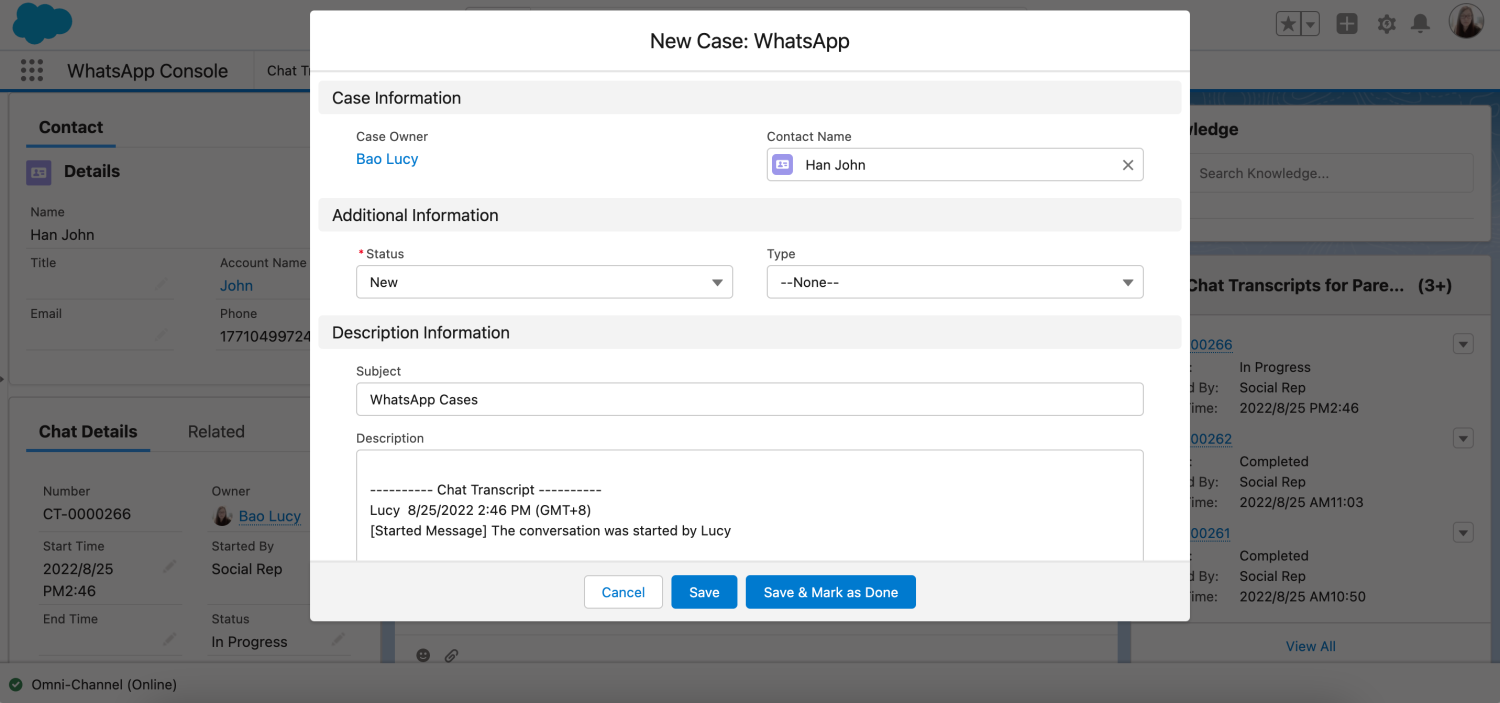Viewport: 1500px width, 703px height.
Task: Open the Type dropdown
Action: 954,282
